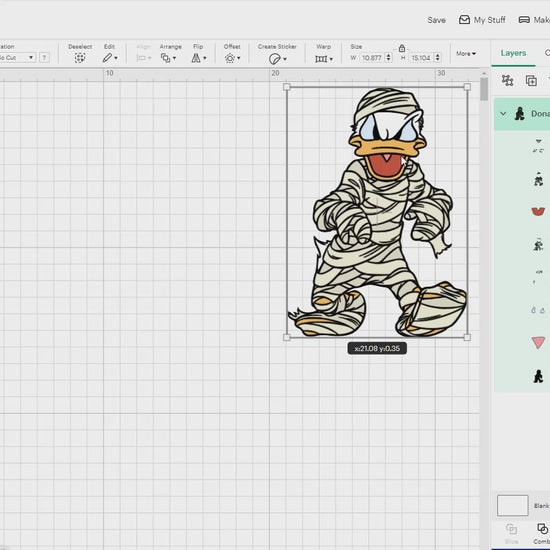Collapse the Donald layer group
Image resolution: width=550 pixels, height=550 pixels.
click(x=503, y=114)
